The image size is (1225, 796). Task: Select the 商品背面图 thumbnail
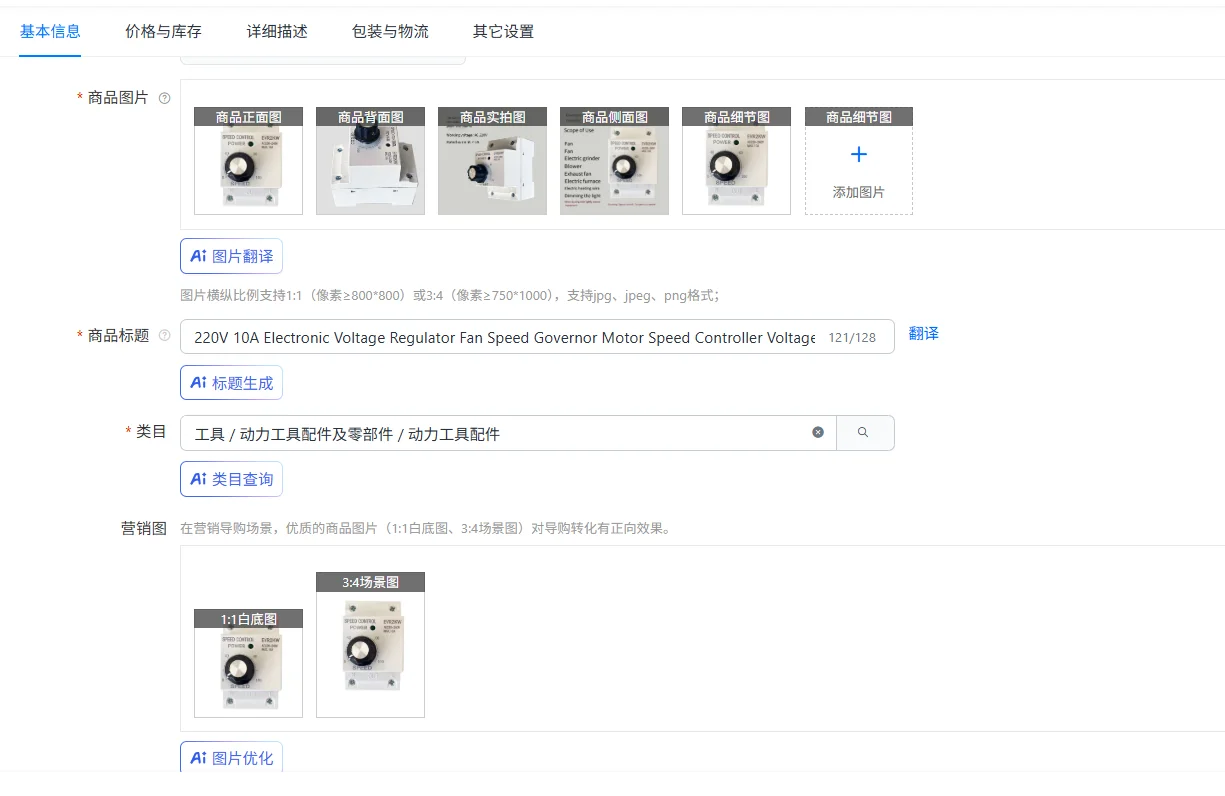pyautogui.click(x=370, y=161)
